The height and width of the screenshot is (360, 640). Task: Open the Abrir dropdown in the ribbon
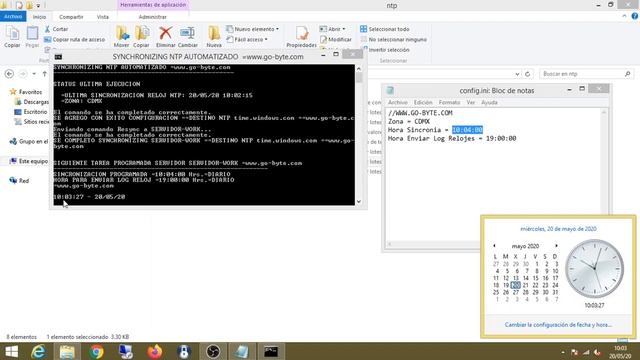point(333,29)
